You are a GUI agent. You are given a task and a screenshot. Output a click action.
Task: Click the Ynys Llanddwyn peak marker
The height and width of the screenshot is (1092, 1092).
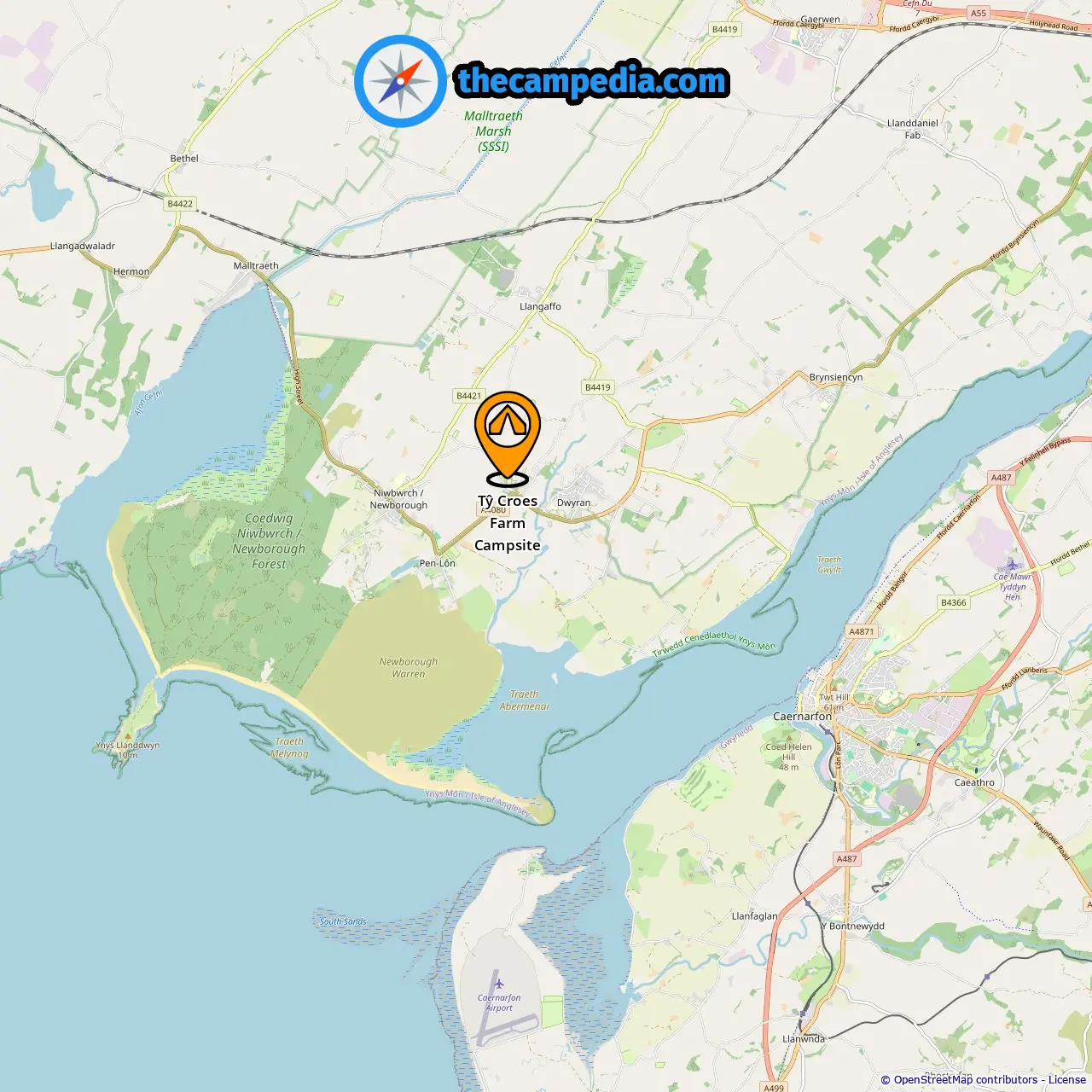click(128, 735)
